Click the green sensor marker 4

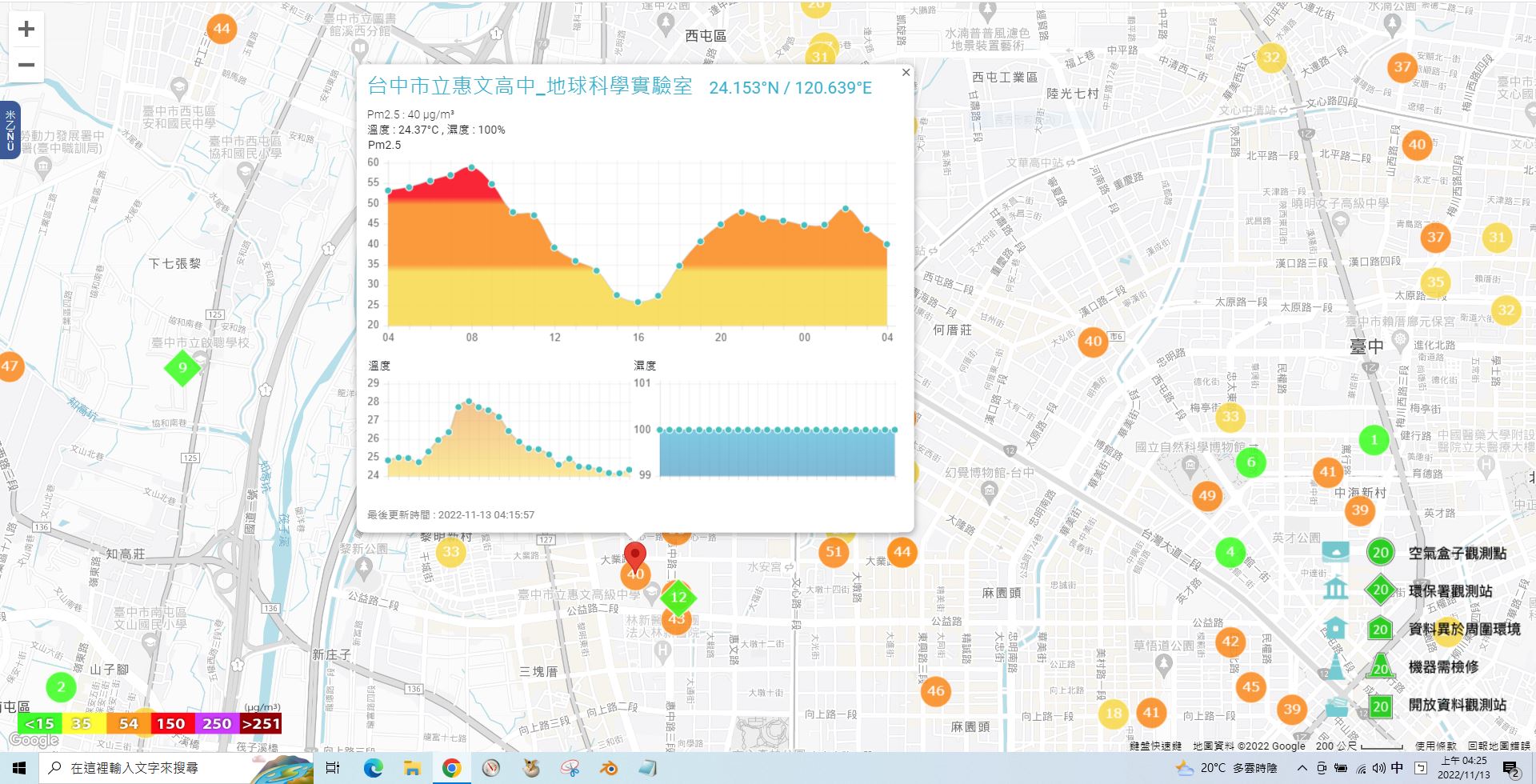pyautogui.click(x=1230, y=551)
